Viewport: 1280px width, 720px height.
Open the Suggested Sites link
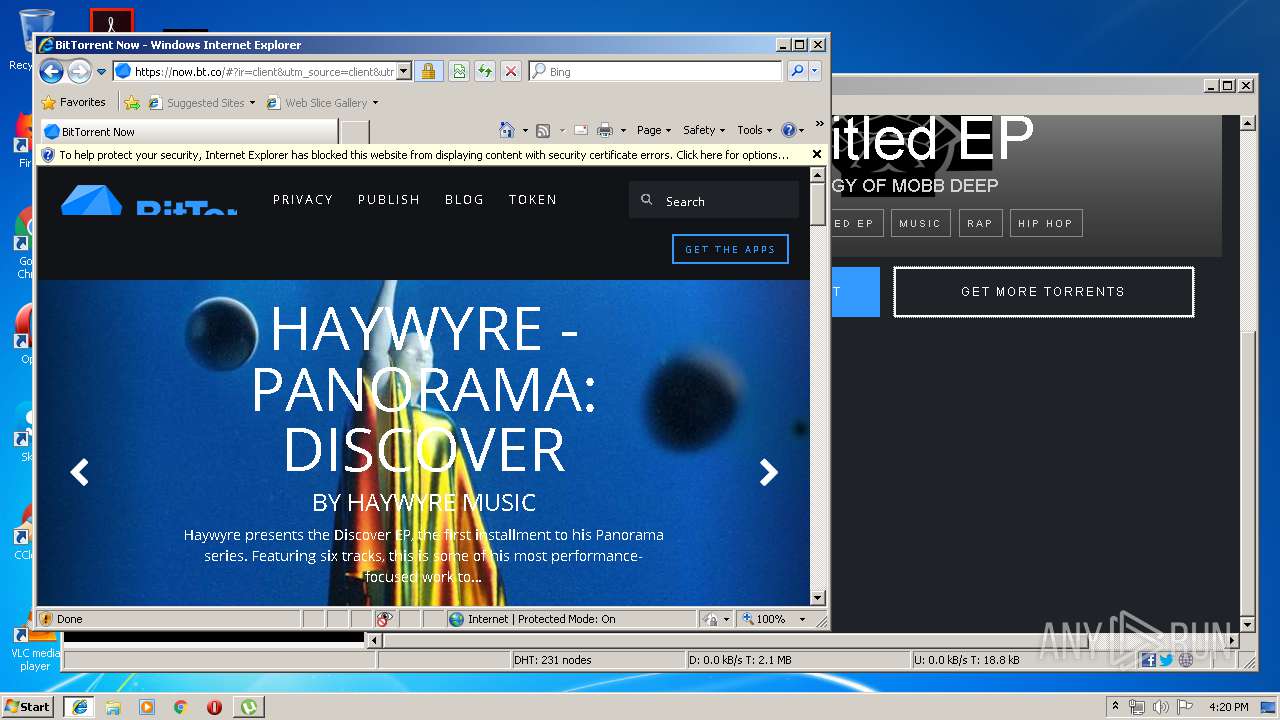click(201, 103)
